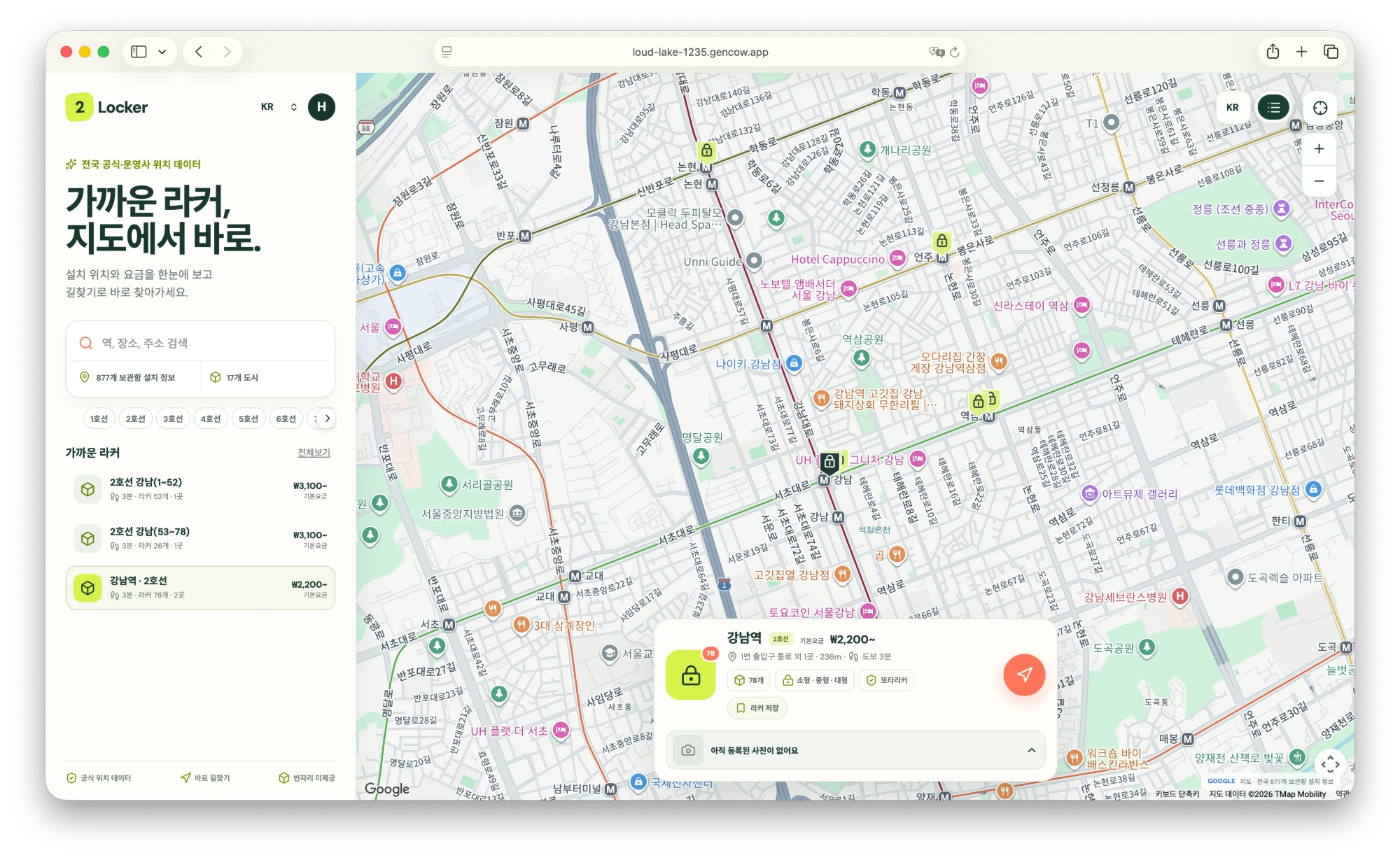Image resolution: width=1400 pixels, height=860 pixels.
Task: Select 강남역 · 2호선 locker row
Action: pyautogui.click(x=200, y=588)
